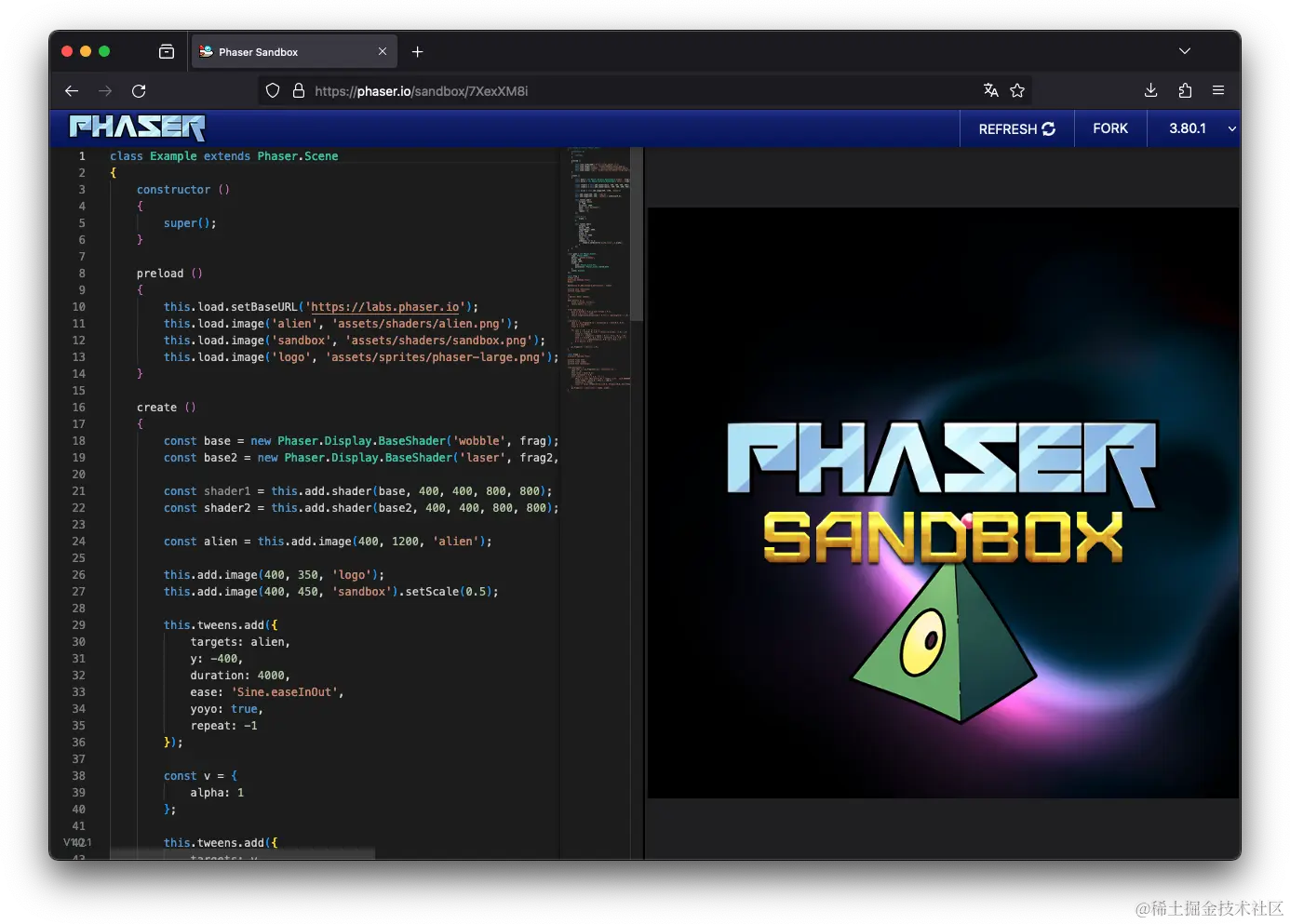
Task: Click the ease 'Sine.easeInOut' line
Action: click(x=267, y=692)
